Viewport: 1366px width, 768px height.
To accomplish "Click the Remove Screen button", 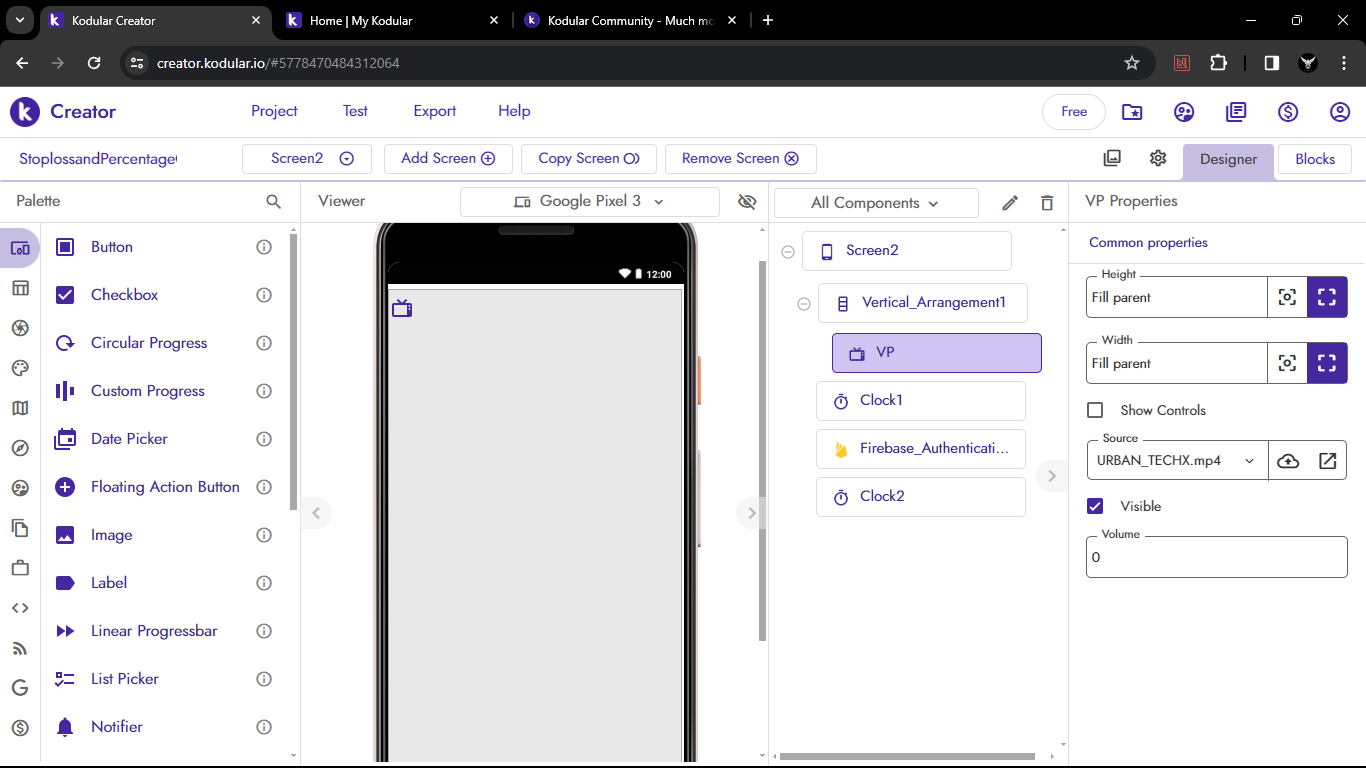I will click(x=740, y=158).
